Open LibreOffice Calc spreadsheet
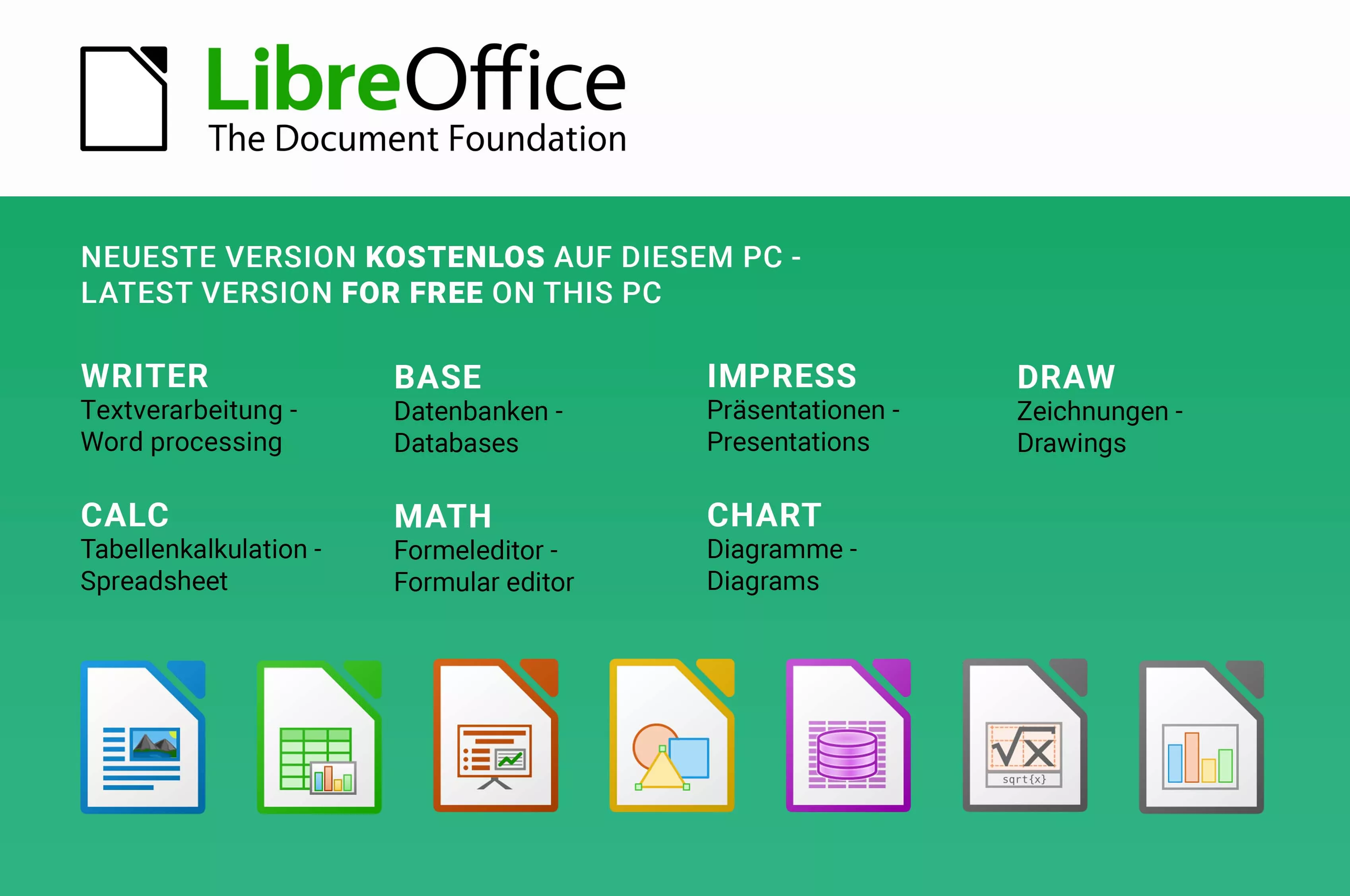1350x896 pixels. tap(311, 755)
